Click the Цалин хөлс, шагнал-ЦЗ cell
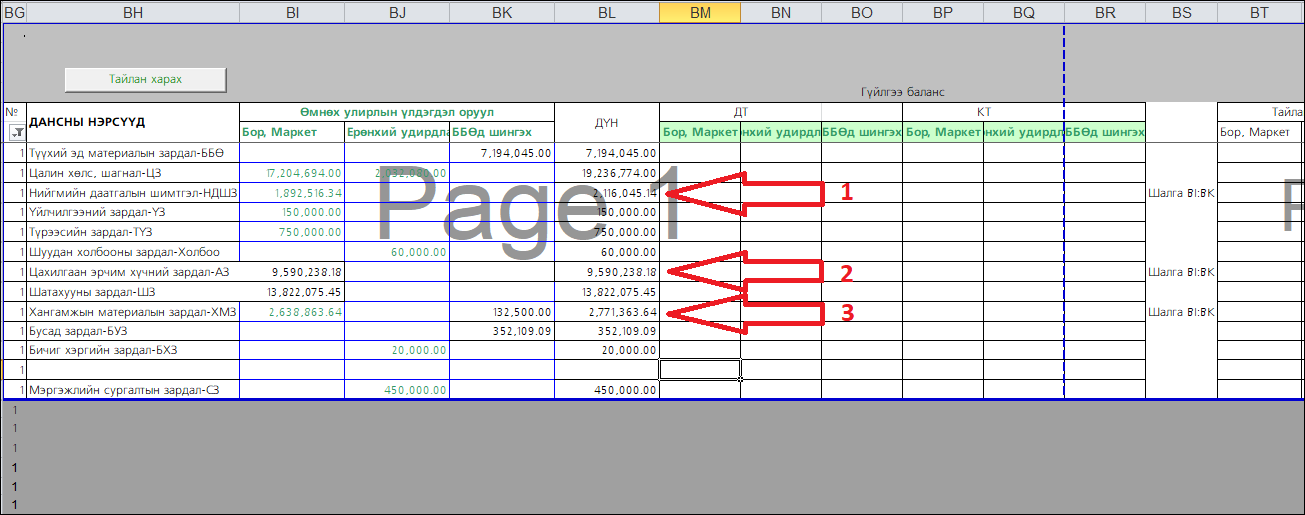Screen dimensions: 1305x515 (x=132, y=173)
